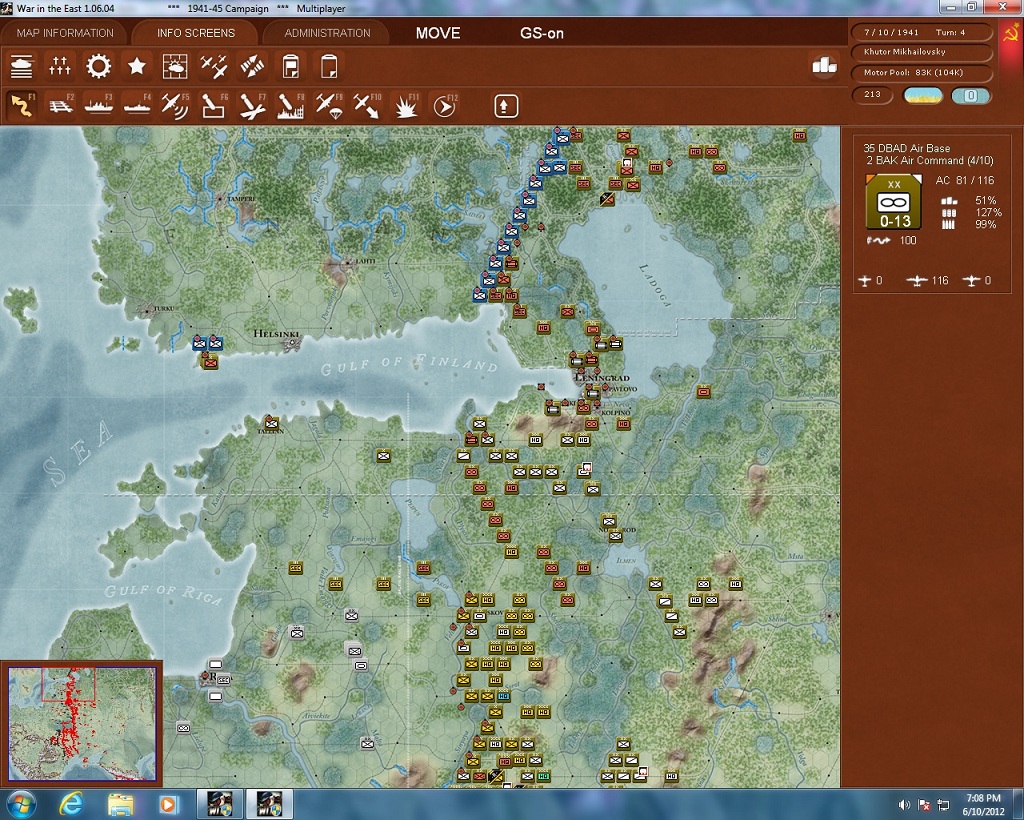Open the Order of Battle tank icon
The width and height of the screenshot is (1024, 820).
click(x=22, y=66)
